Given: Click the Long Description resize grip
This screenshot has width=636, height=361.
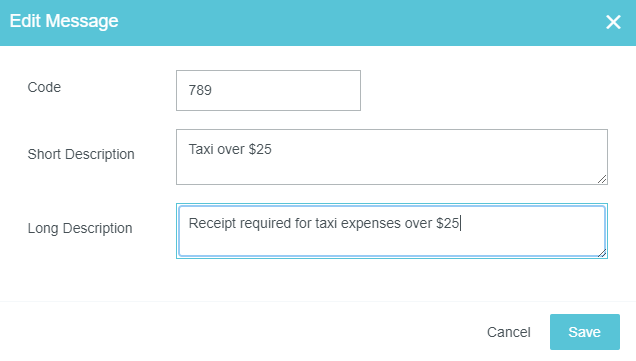Looking at the screenshot, I should [602, 253].
